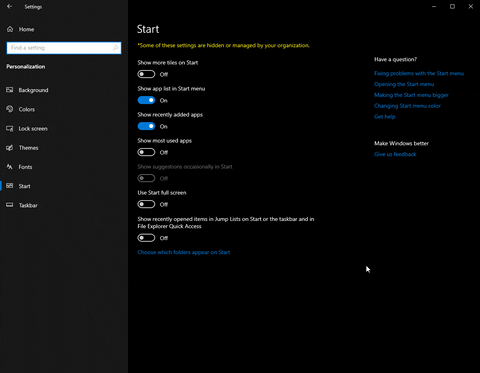Go to Colors settings
480x373 pixels.
(27, 109)
